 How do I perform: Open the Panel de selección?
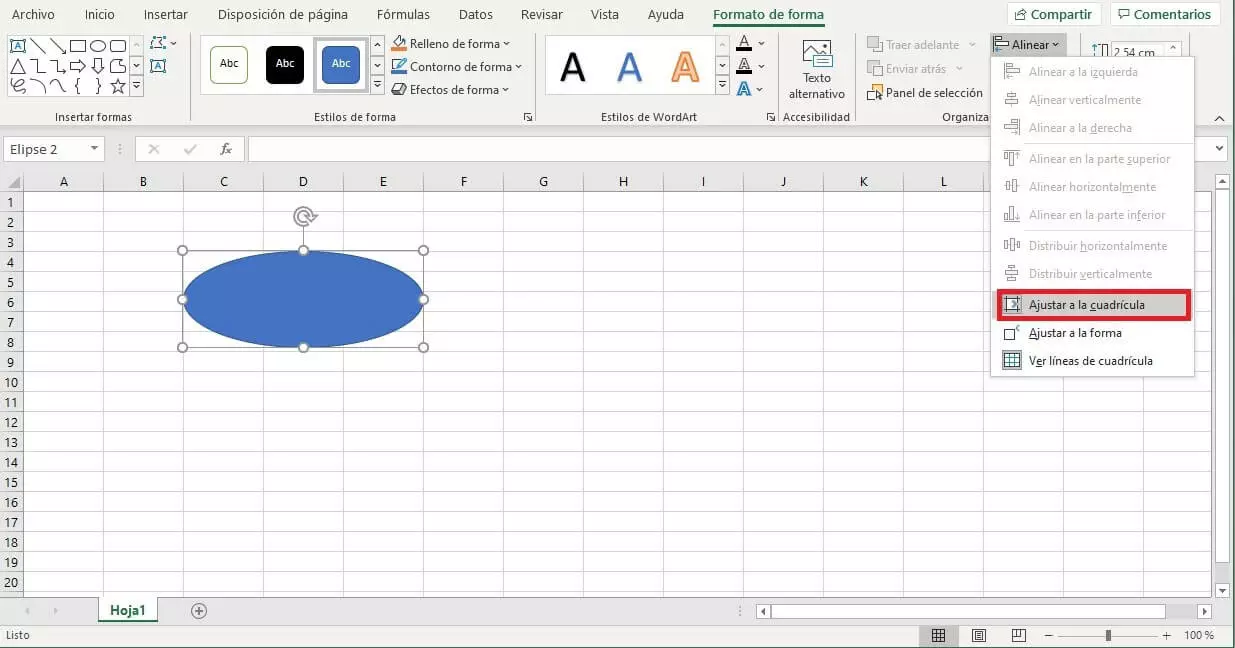point(925,93)
